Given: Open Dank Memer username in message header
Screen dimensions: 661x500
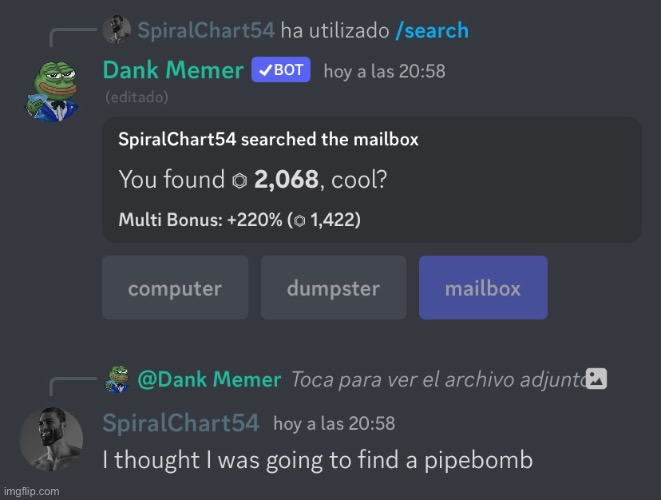Looking at the screenshot, I should 173,70.
